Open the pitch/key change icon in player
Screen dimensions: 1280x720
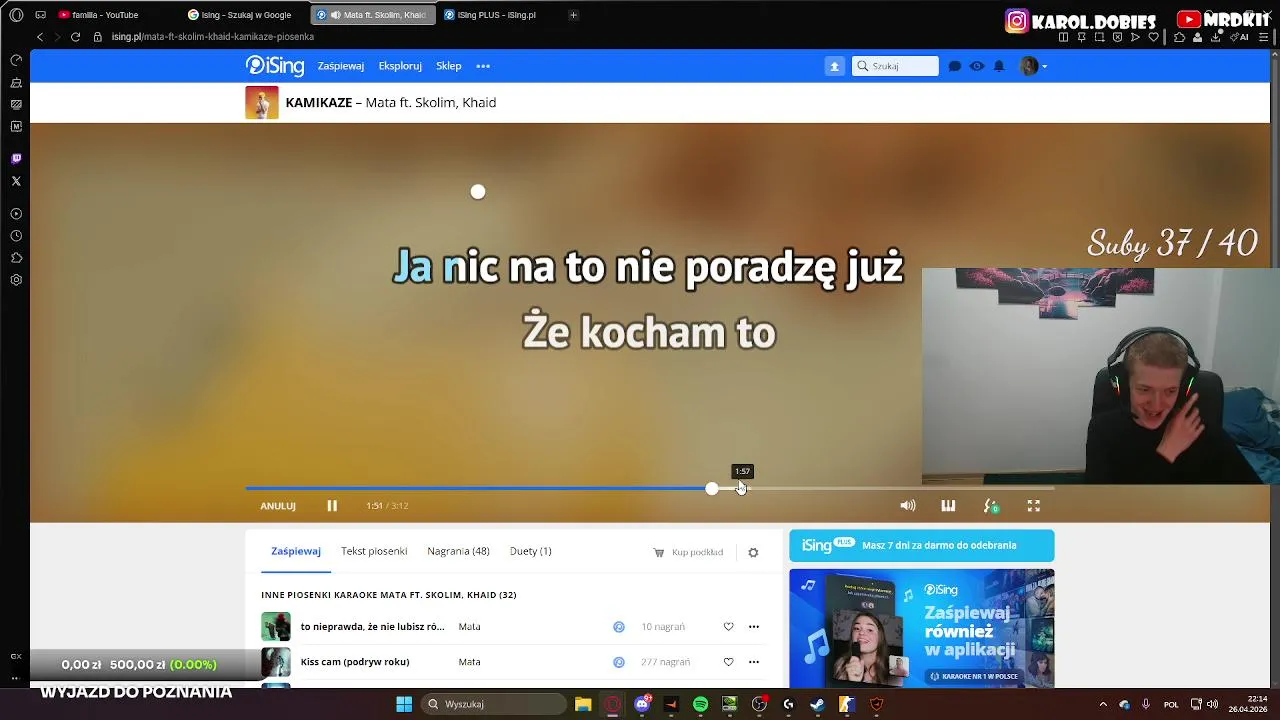[x=991, y=506]
